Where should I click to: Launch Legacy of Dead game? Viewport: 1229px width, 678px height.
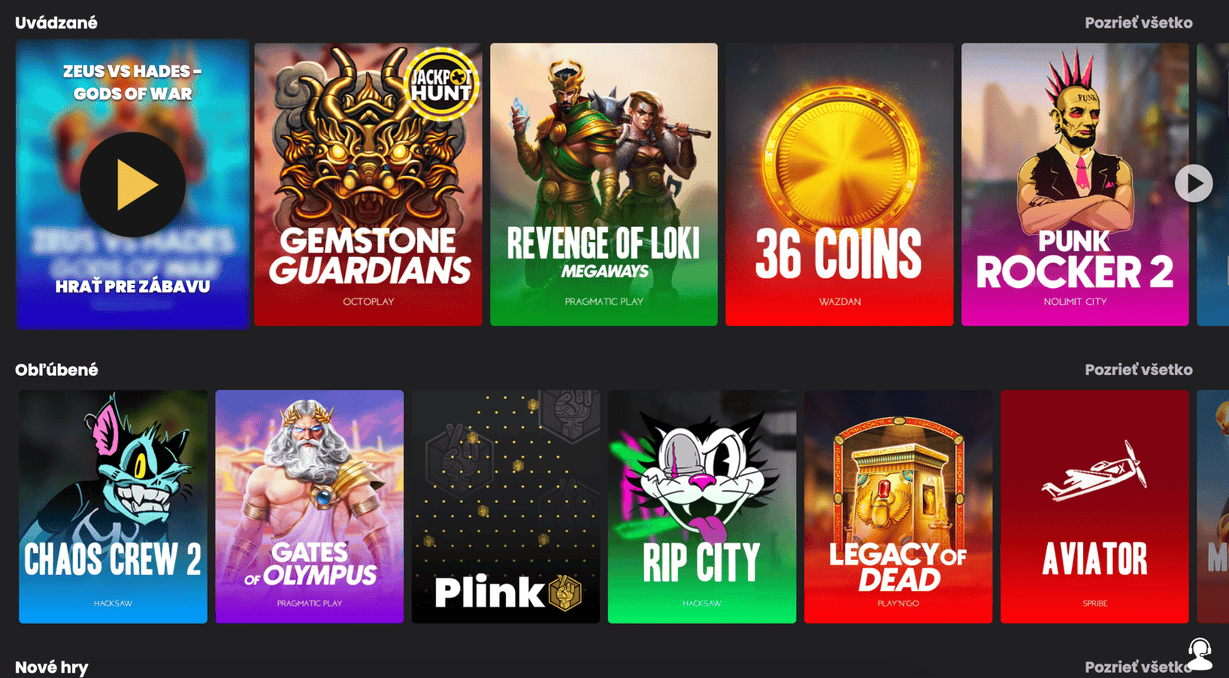point(898,507)
